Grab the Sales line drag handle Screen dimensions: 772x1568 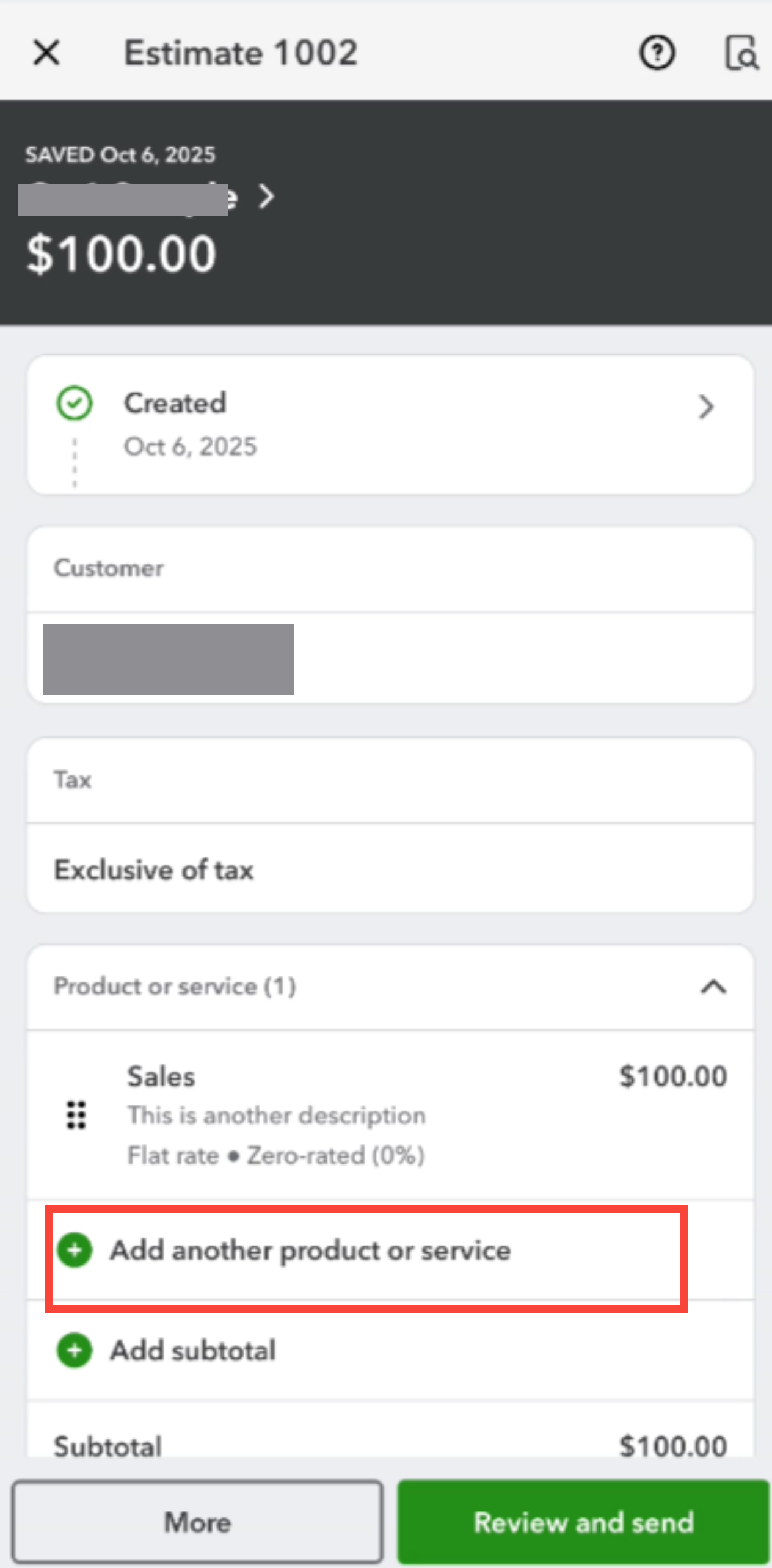click(76, 1115)
